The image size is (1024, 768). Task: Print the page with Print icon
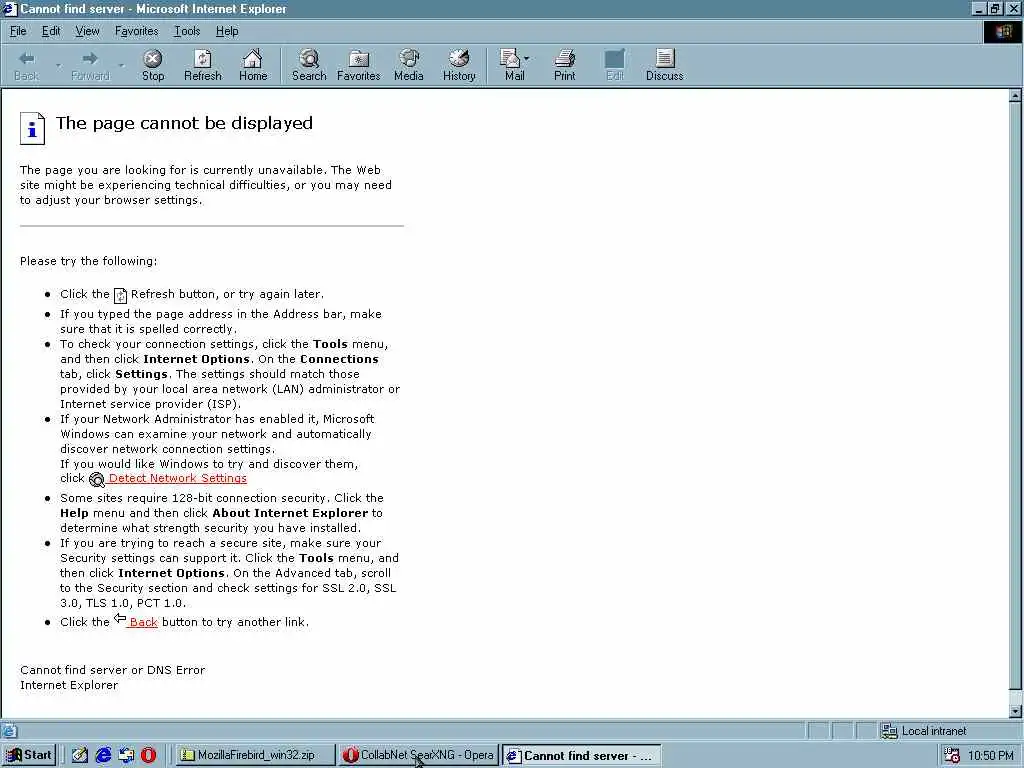tap(565, 65)
